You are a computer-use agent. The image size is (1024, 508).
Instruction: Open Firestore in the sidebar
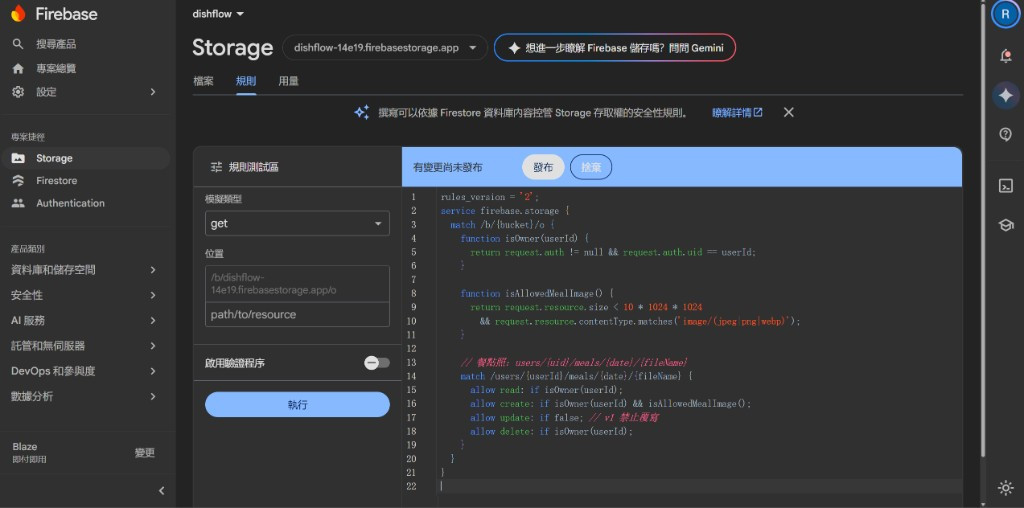click(x=85, y=181)
